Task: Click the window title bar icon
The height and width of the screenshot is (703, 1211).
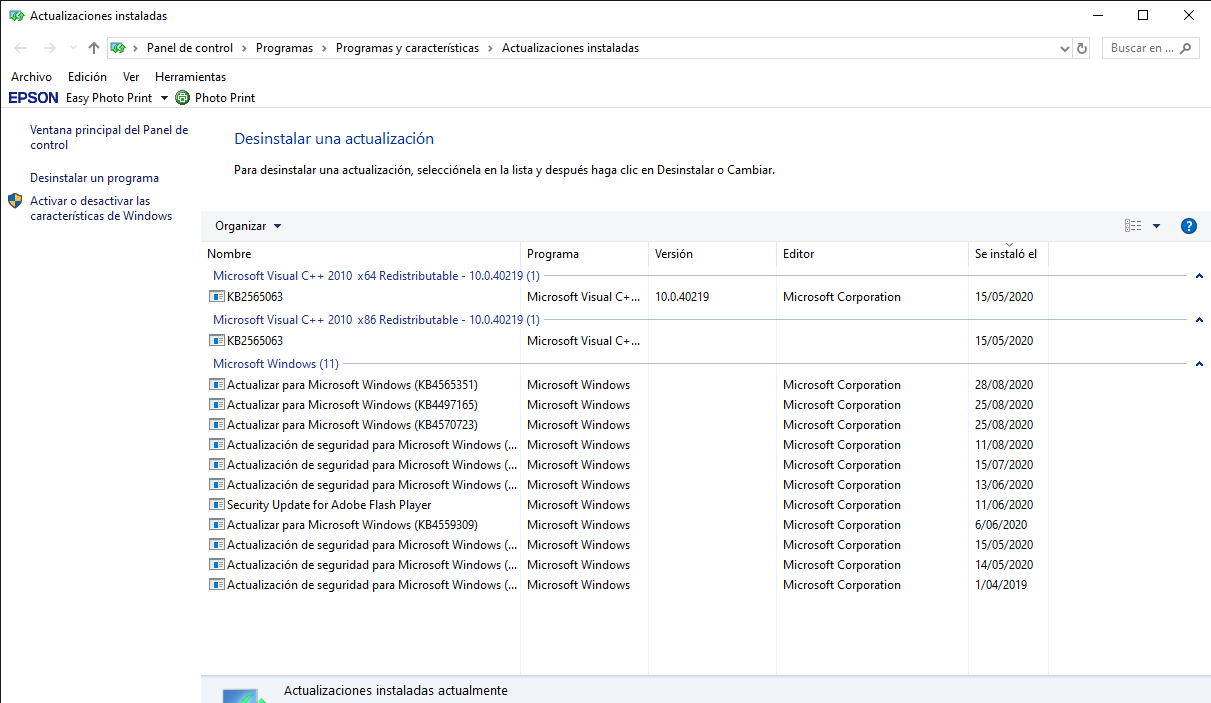Action: [x=16, y=15]
